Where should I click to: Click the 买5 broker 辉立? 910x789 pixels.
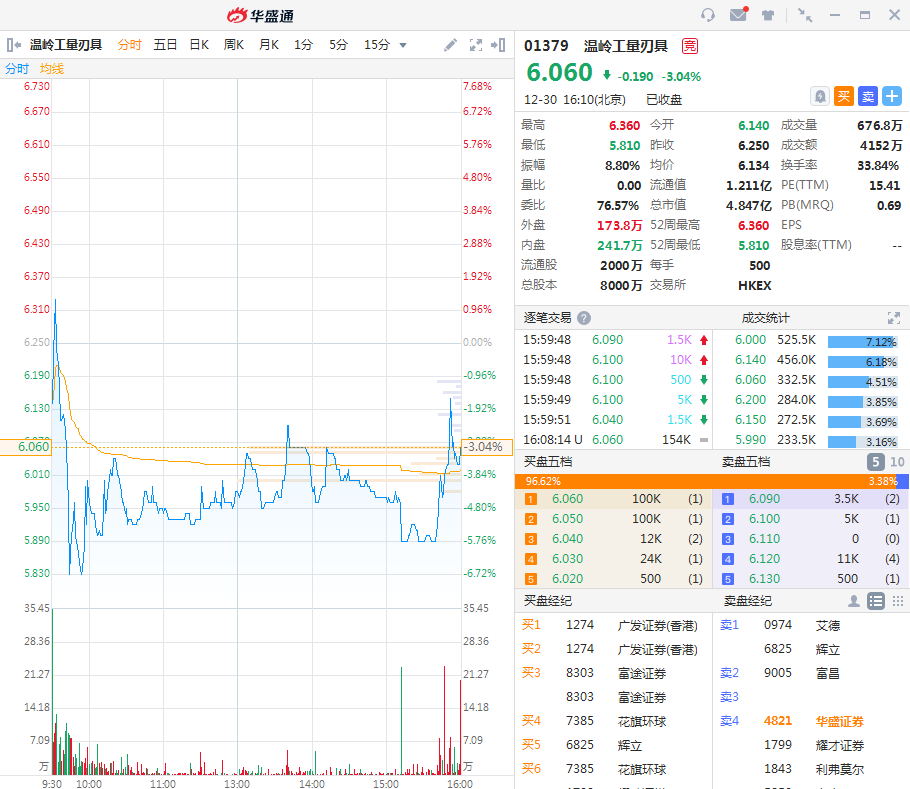630,745
